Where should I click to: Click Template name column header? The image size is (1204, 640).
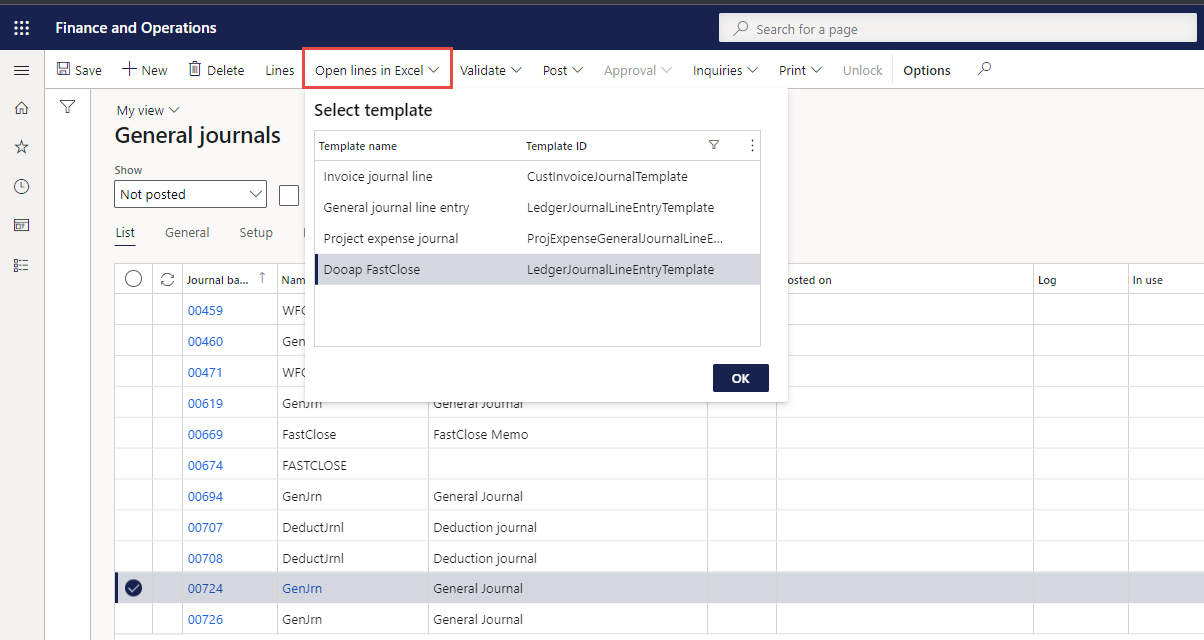coord(358,146)
